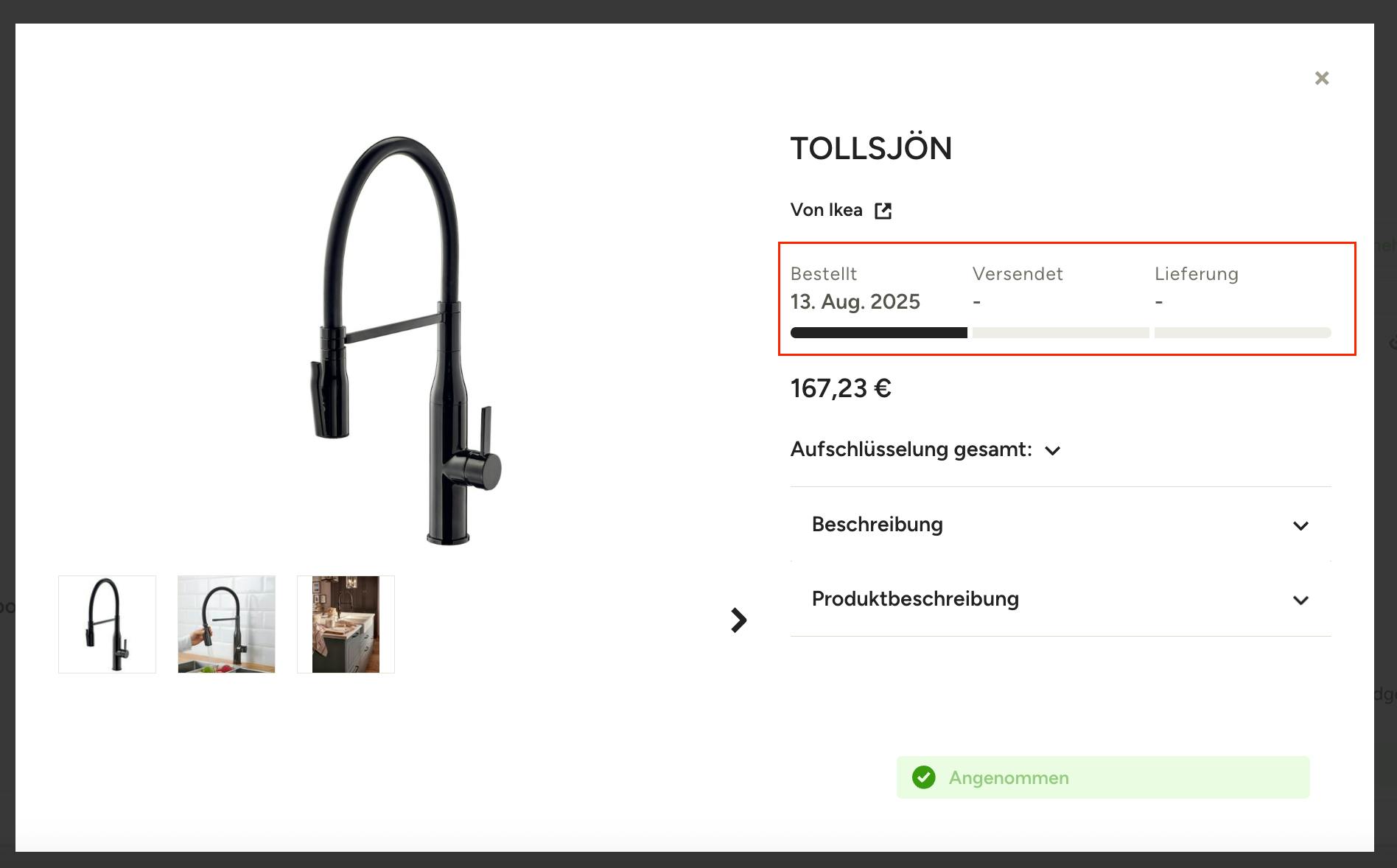Image resolution: width=1397 pixels, height=868 pixels.
Task: Show the next product image with the arrow
Action: [738, 620]
